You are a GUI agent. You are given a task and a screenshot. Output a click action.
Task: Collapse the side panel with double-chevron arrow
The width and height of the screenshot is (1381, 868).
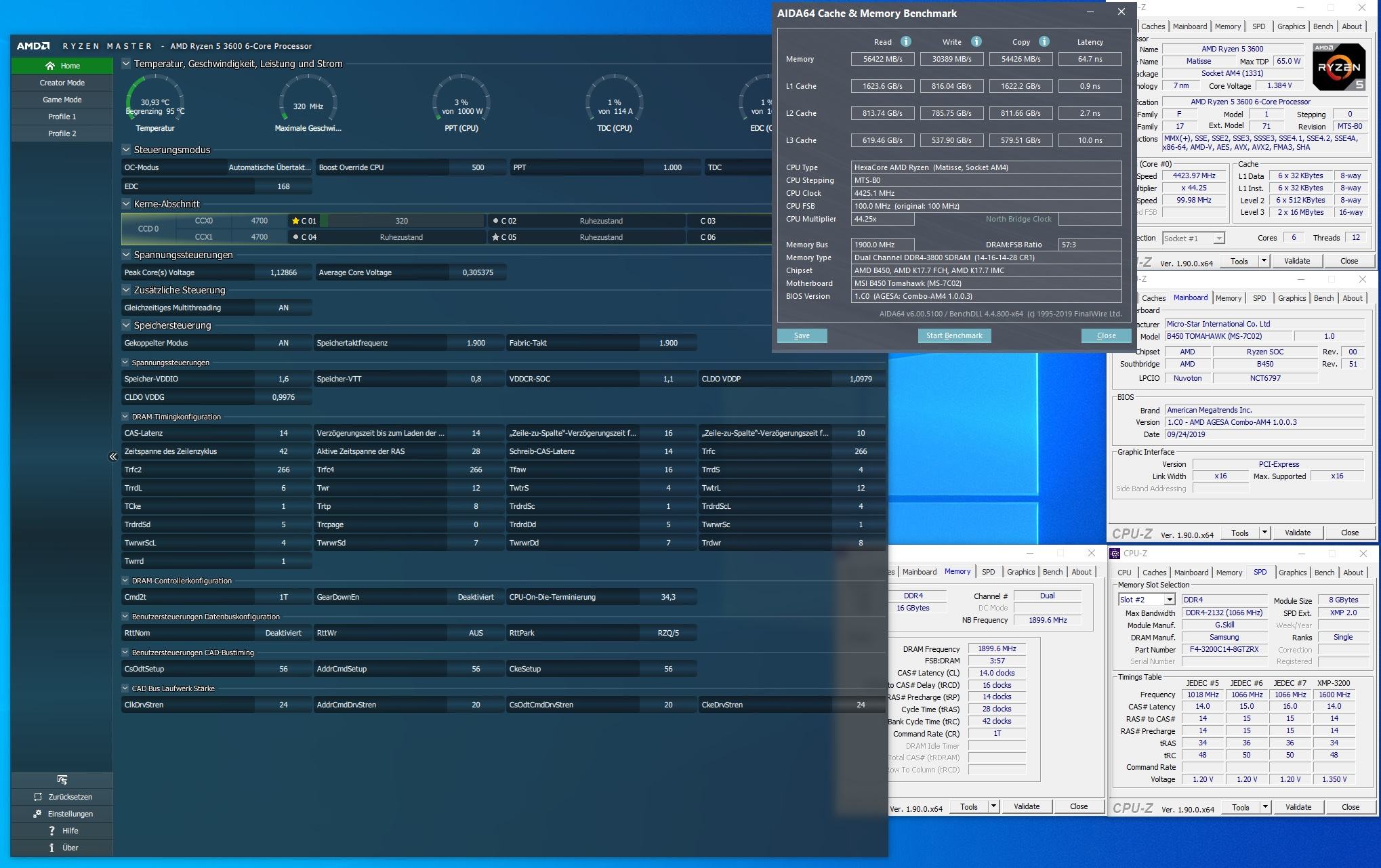pos(113,457)
